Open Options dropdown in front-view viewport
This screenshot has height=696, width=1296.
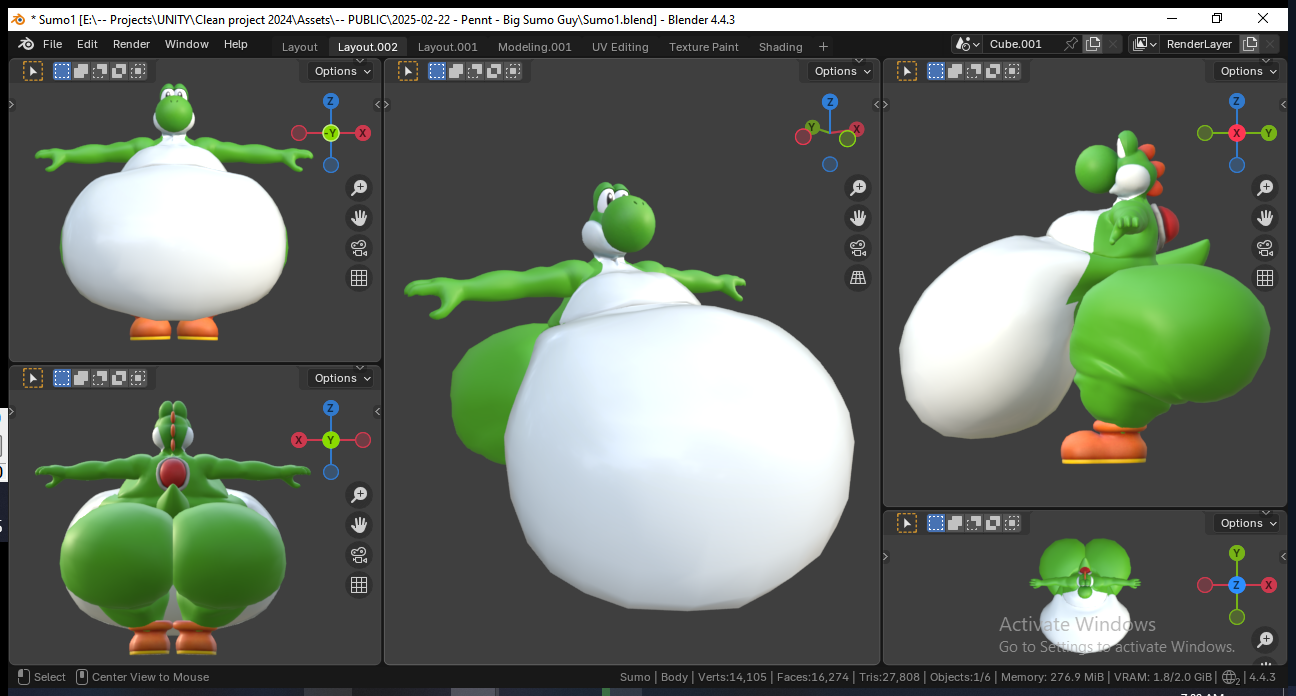coord(342,71)
